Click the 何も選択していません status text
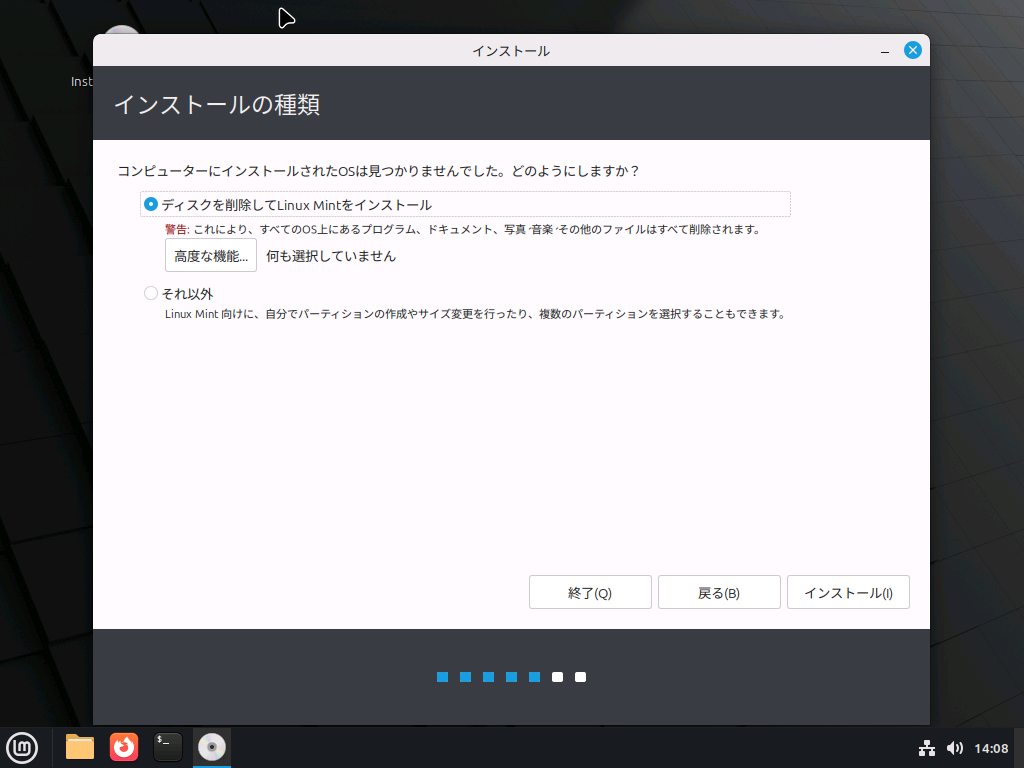The height and width of the screenshot is (768, 1024). (332, 255)
